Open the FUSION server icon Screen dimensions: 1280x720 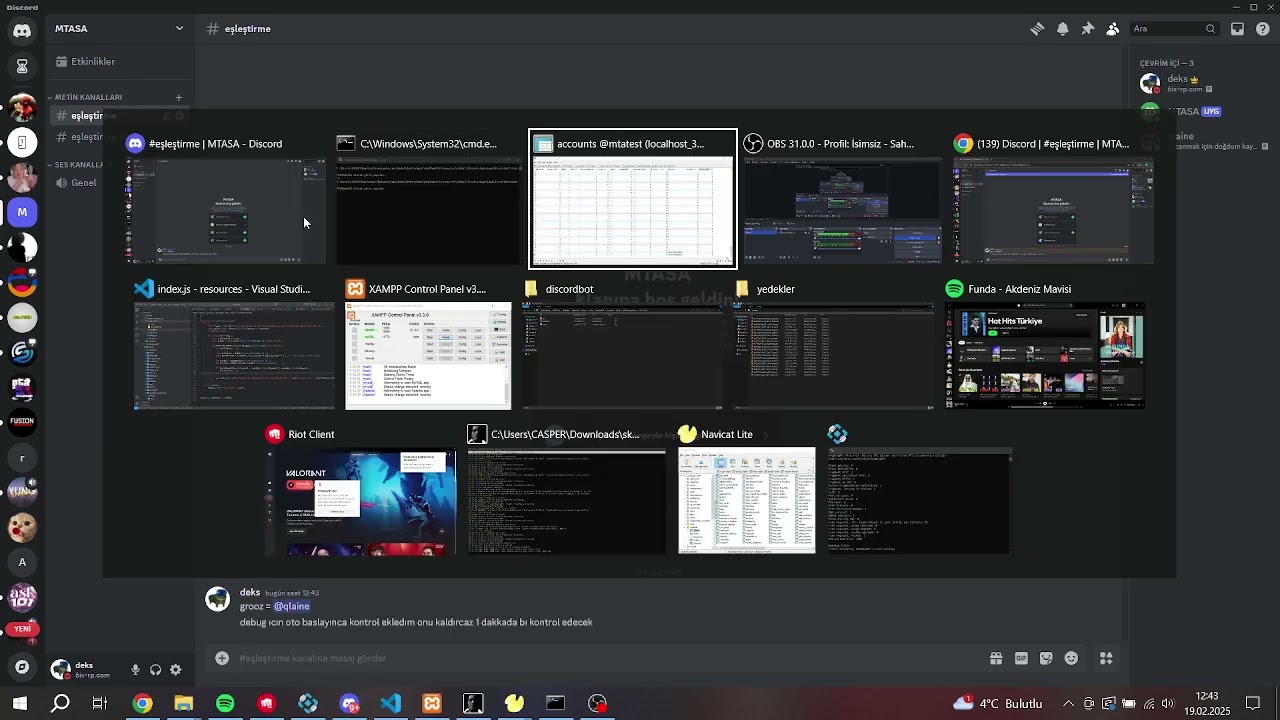tap(22, 422)
